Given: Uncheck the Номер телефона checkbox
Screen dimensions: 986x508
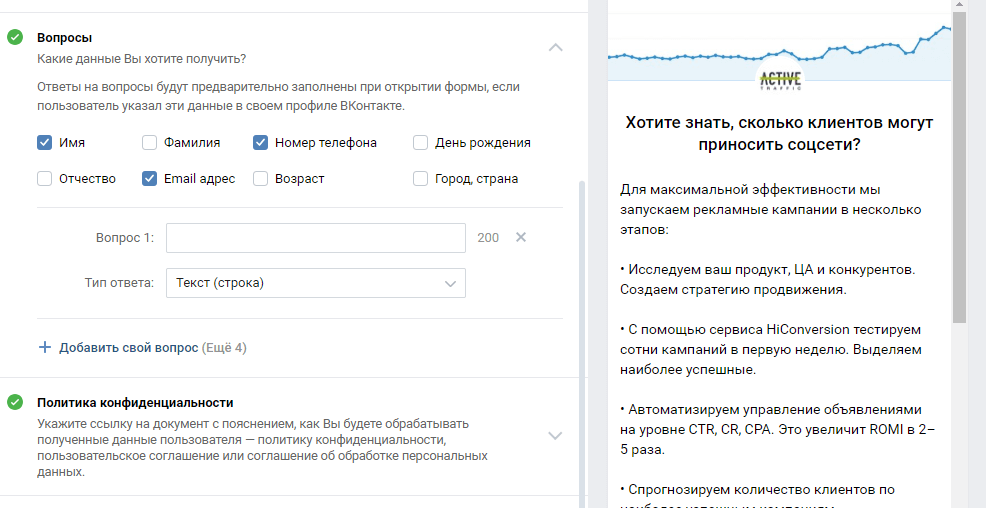Looking at the screenshot, I should (260, 143).
